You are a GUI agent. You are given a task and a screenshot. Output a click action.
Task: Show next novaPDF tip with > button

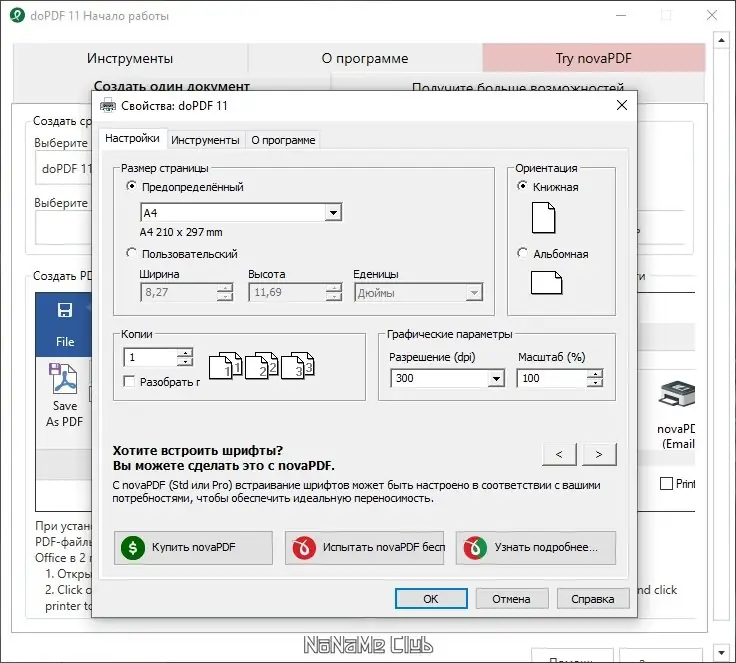point(599,454)
